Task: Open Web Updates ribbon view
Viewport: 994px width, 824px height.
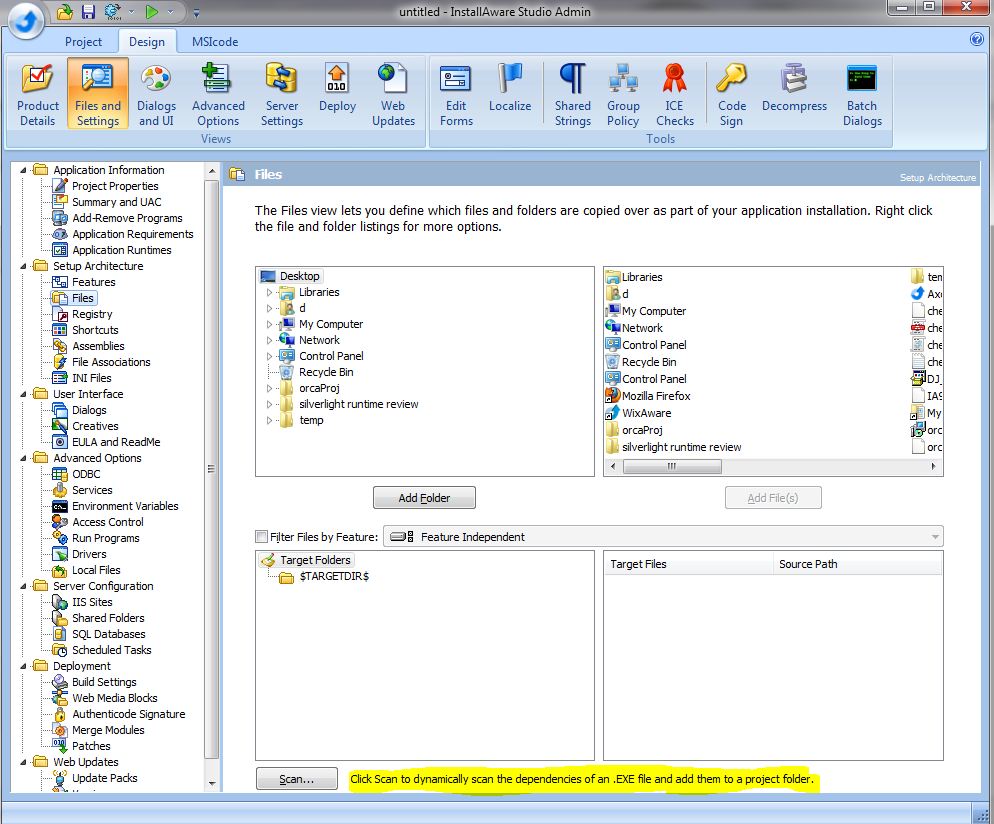Action: pyautogui.click(x=393, y=94)
